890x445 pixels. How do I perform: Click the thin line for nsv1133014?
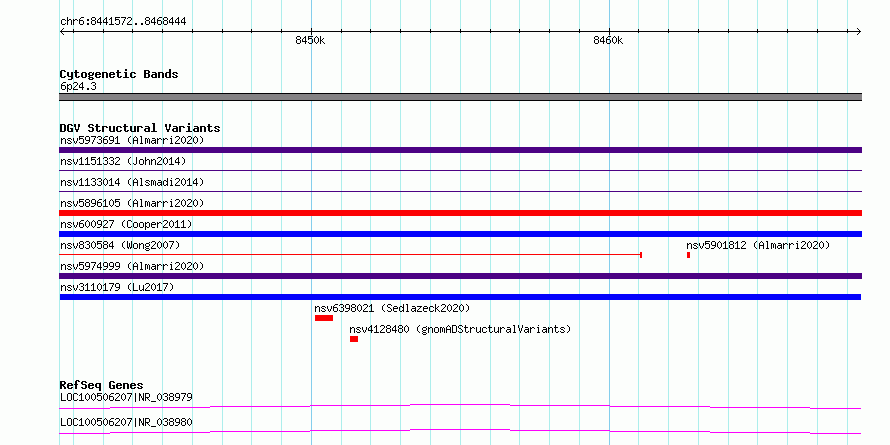click(x=460, y=192)
